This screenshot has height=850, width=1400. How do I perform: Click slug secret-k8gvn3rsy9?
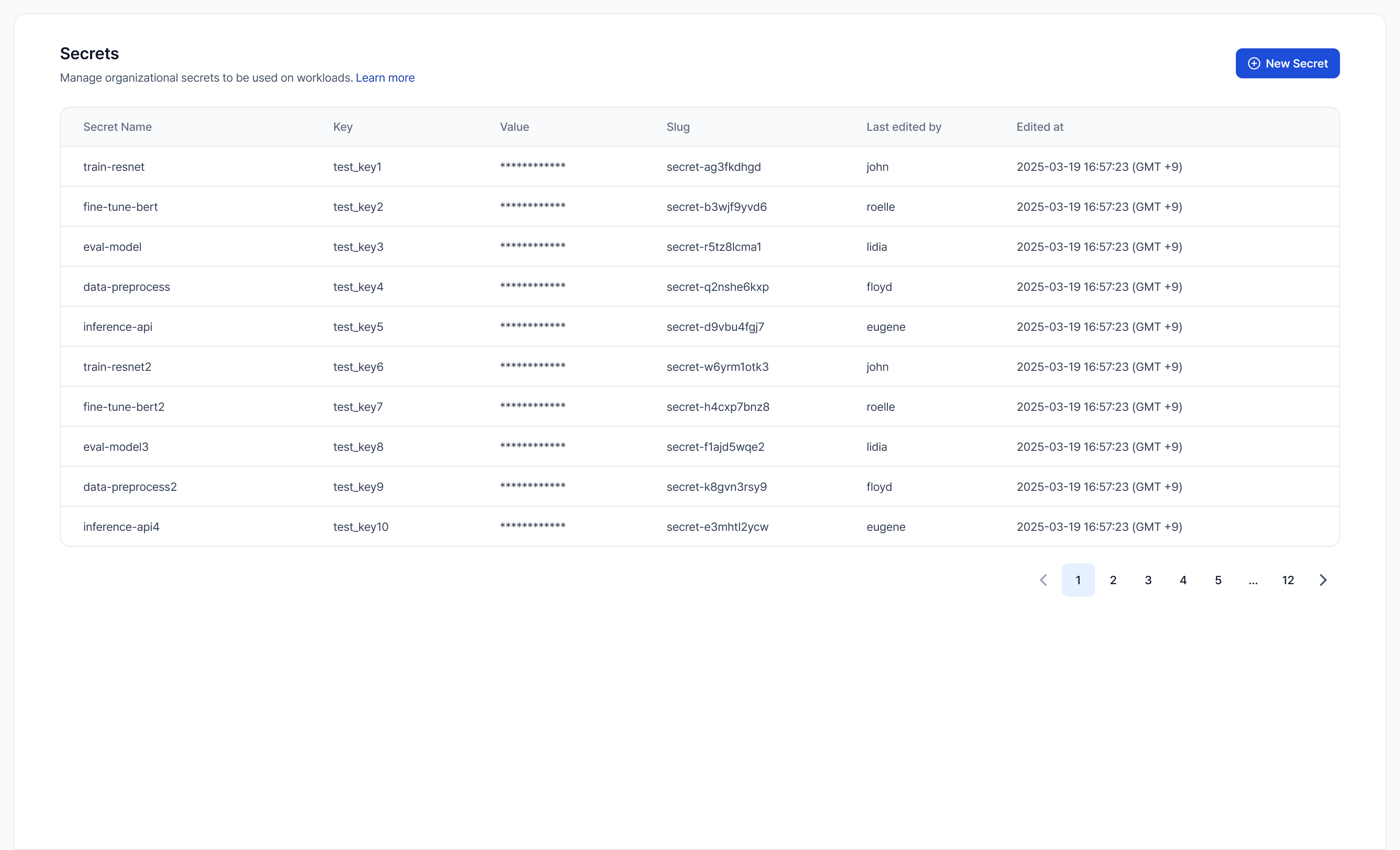point(717,486)
